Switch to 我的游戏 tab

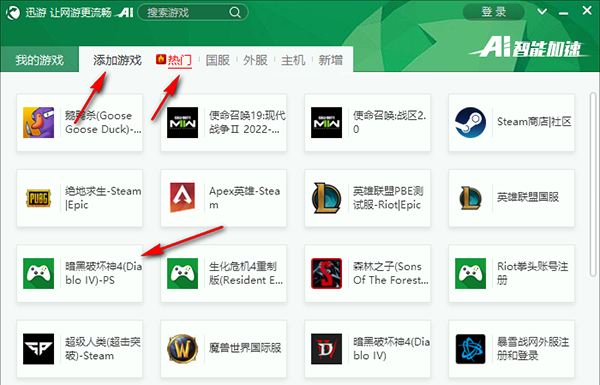(x=39, y=60)
